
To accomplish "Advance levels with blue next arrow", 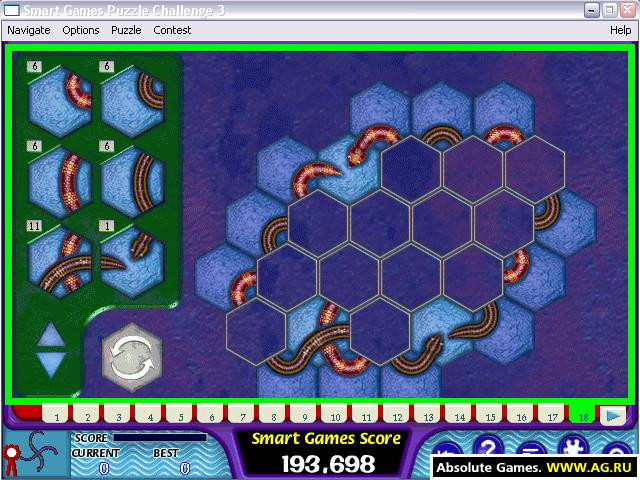I will [613, 416].
